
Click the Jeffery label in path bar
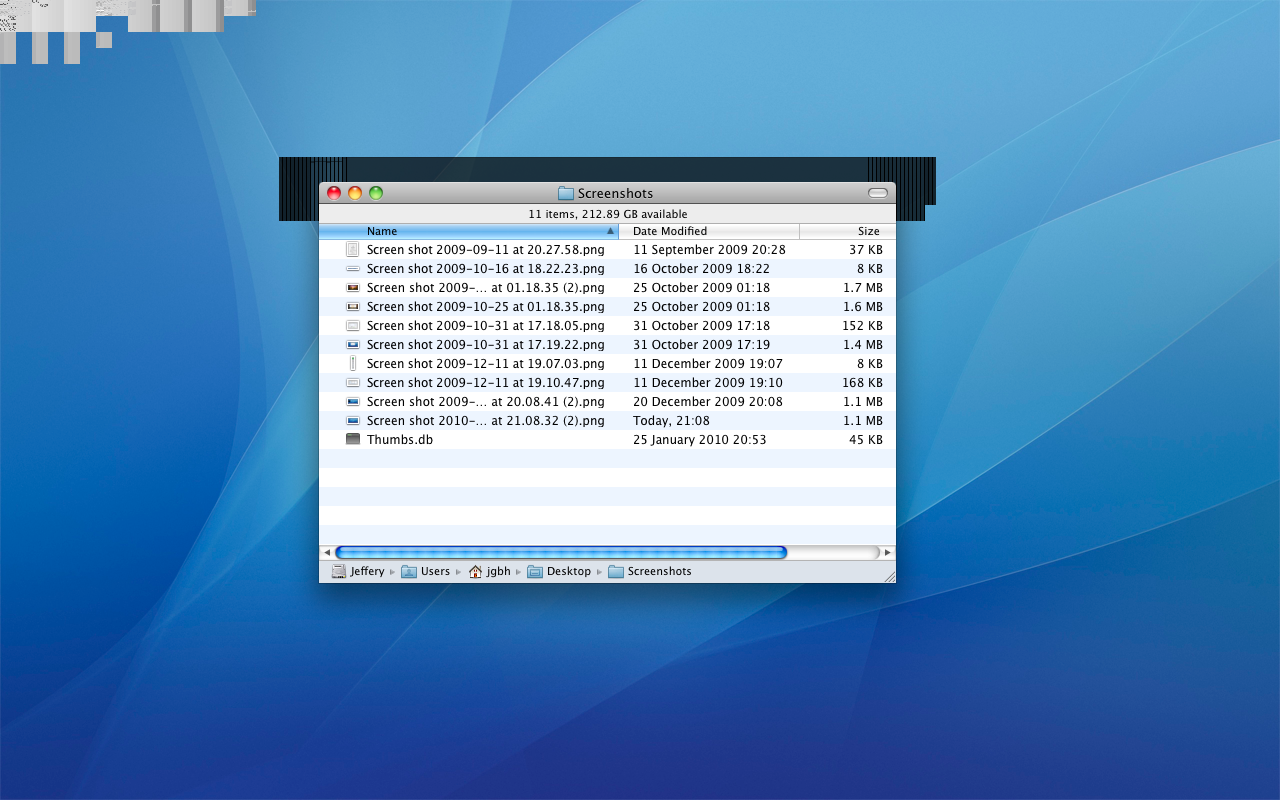[367, 572]
